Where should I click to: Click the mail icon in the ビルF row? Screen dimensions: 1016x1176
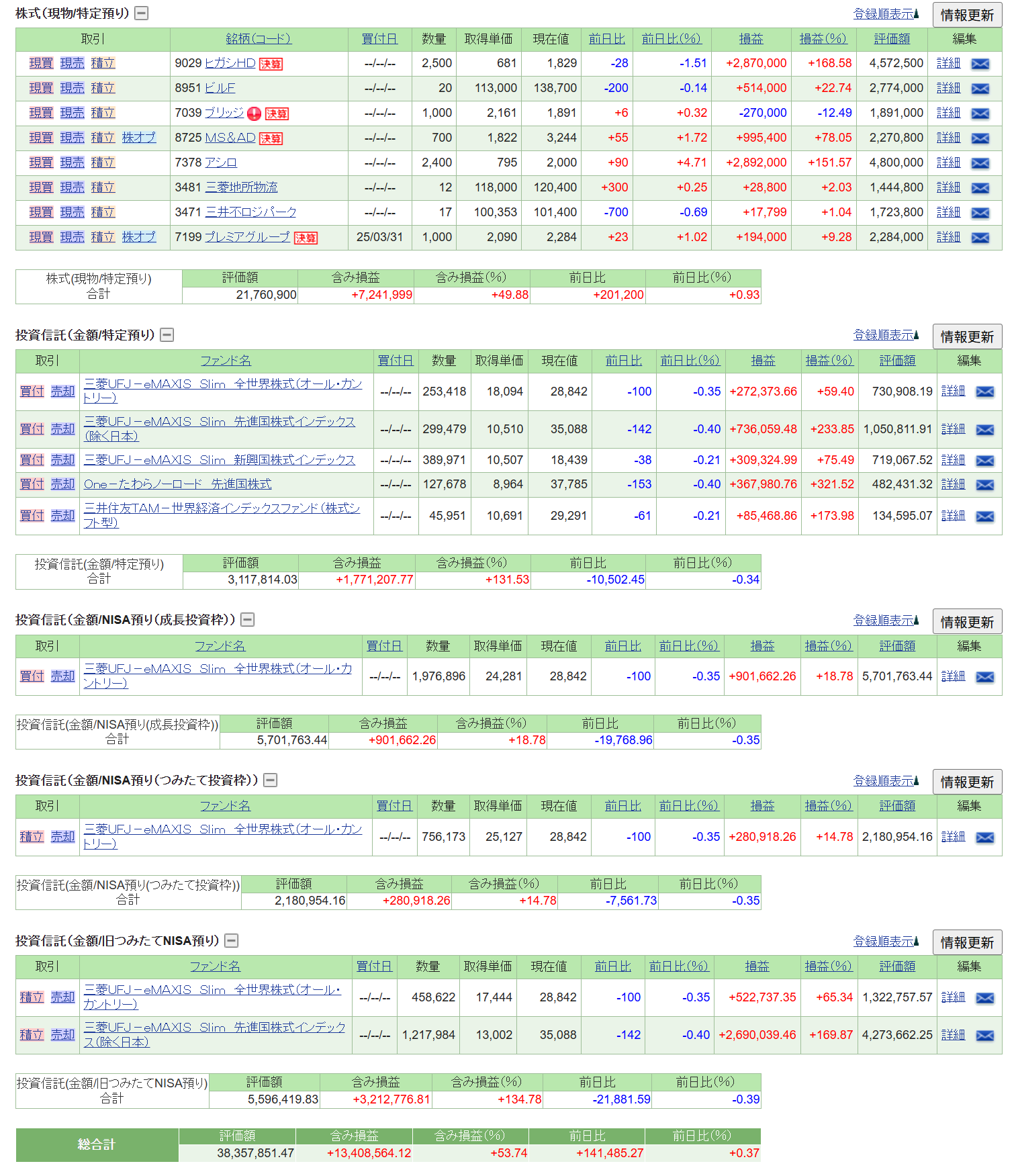coord(980,89)
